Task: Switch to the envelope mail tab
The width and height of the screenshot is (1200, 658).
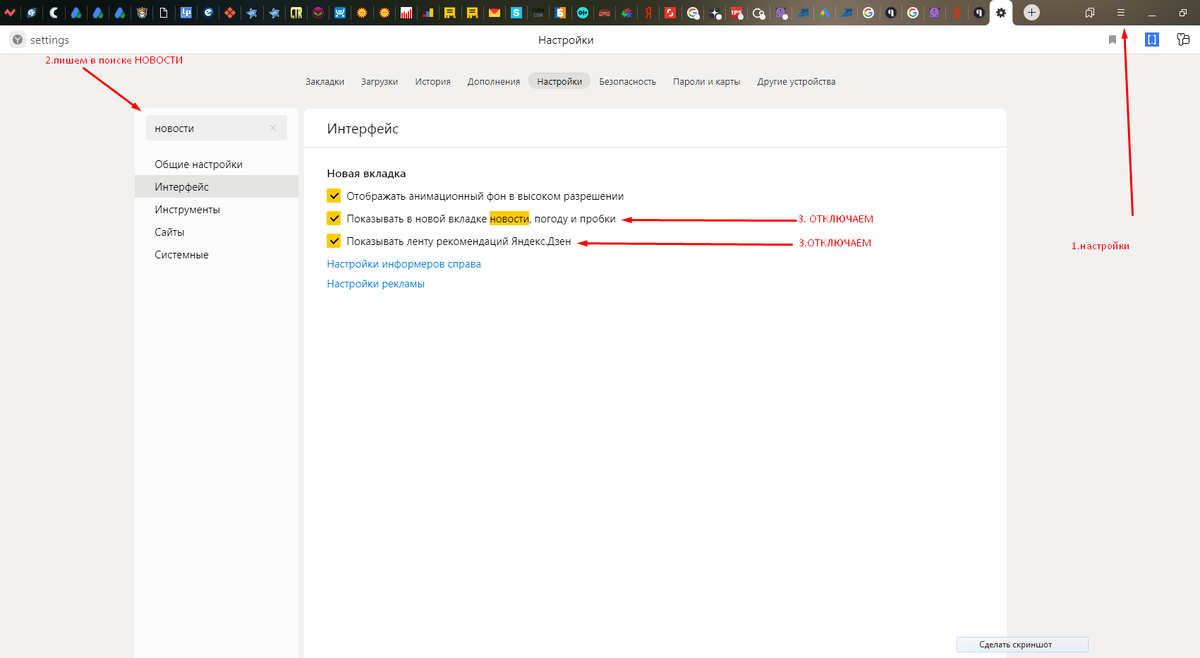Action: 494,13
